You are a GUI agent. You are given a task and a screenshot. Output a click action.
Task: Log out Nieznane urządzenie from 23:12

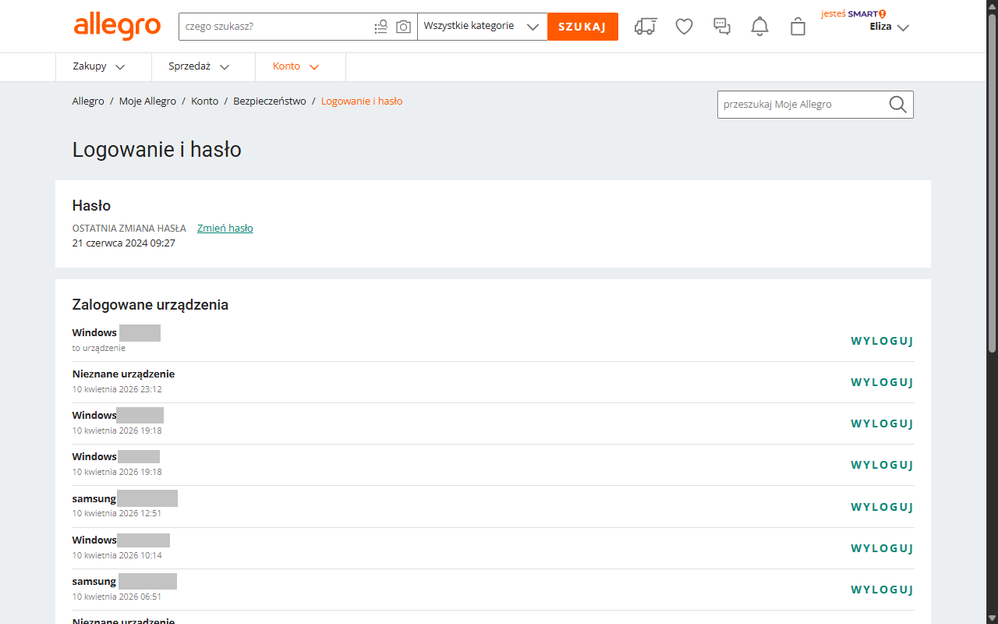pyautogui.click(x=882, y=382)
